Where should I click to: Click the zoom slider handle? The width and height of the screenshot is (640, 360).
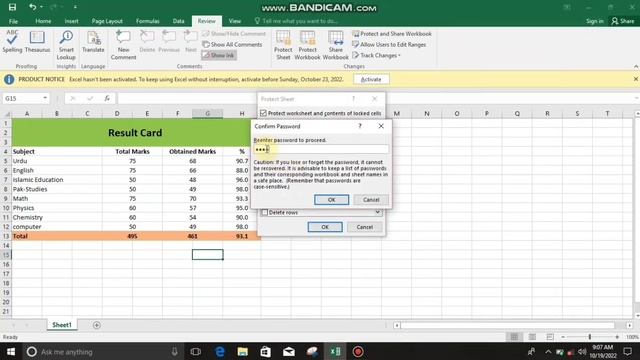point(590,337)
